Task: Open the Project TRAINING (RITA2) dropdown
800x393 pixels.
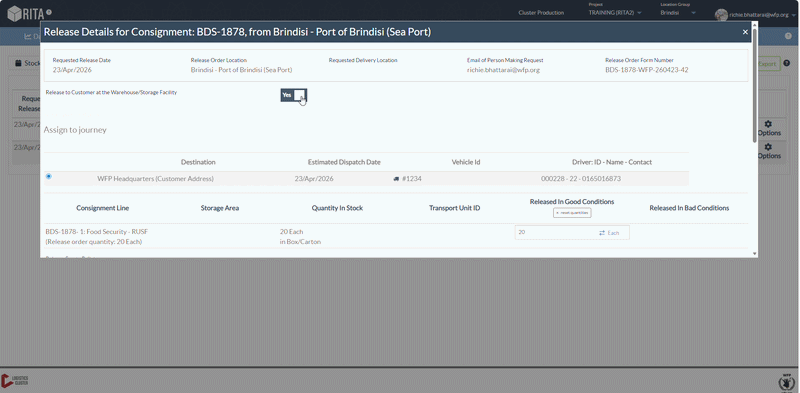Action: [x=615, y=13]
